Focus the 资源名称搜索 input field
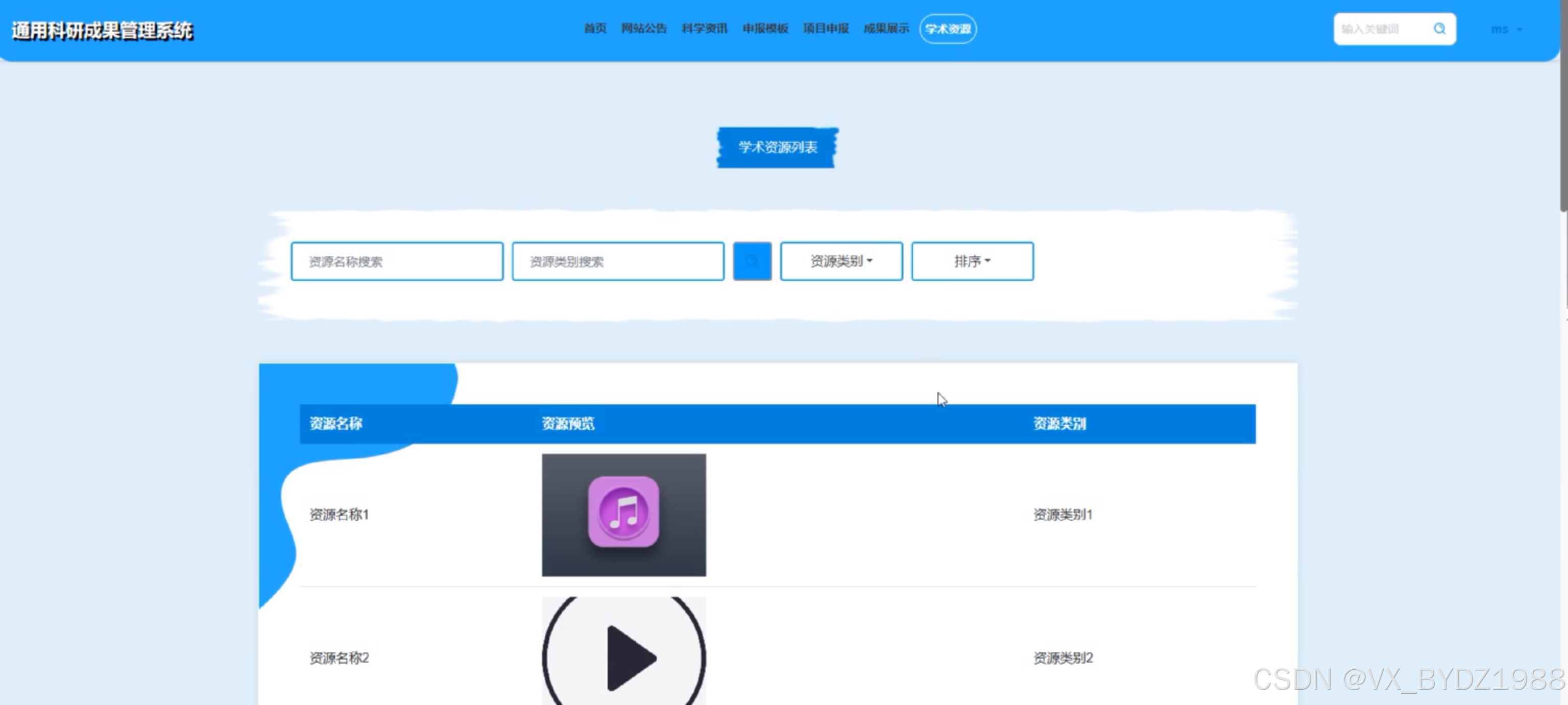Screen dimensions: 1568x705 click(x=397, y=261)
